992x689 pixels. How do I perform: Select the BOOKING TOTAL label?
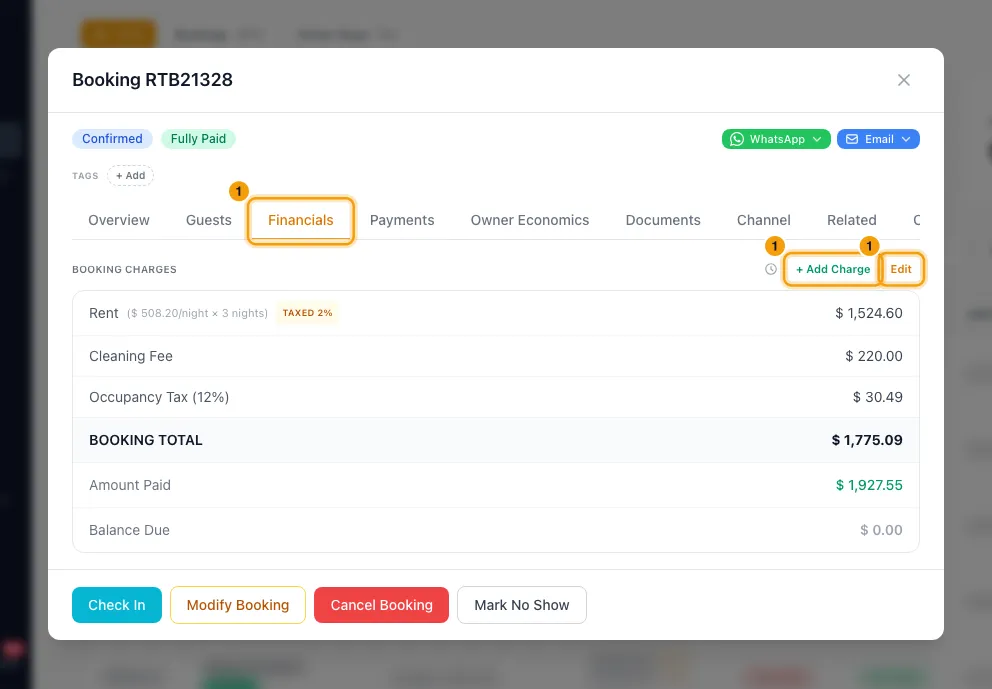(x=146, y=440)
